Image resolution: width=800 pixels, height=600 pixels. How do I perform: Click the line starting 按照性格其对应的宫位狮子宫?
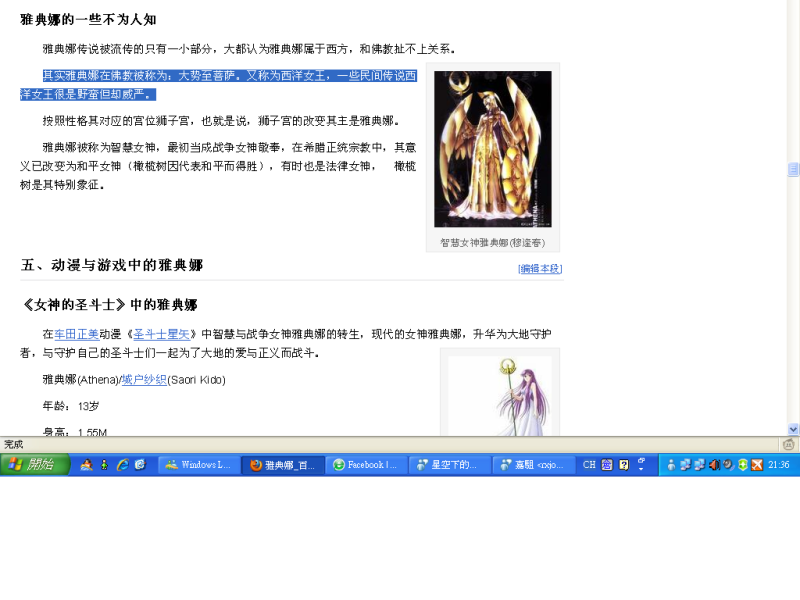pos(221,121)
